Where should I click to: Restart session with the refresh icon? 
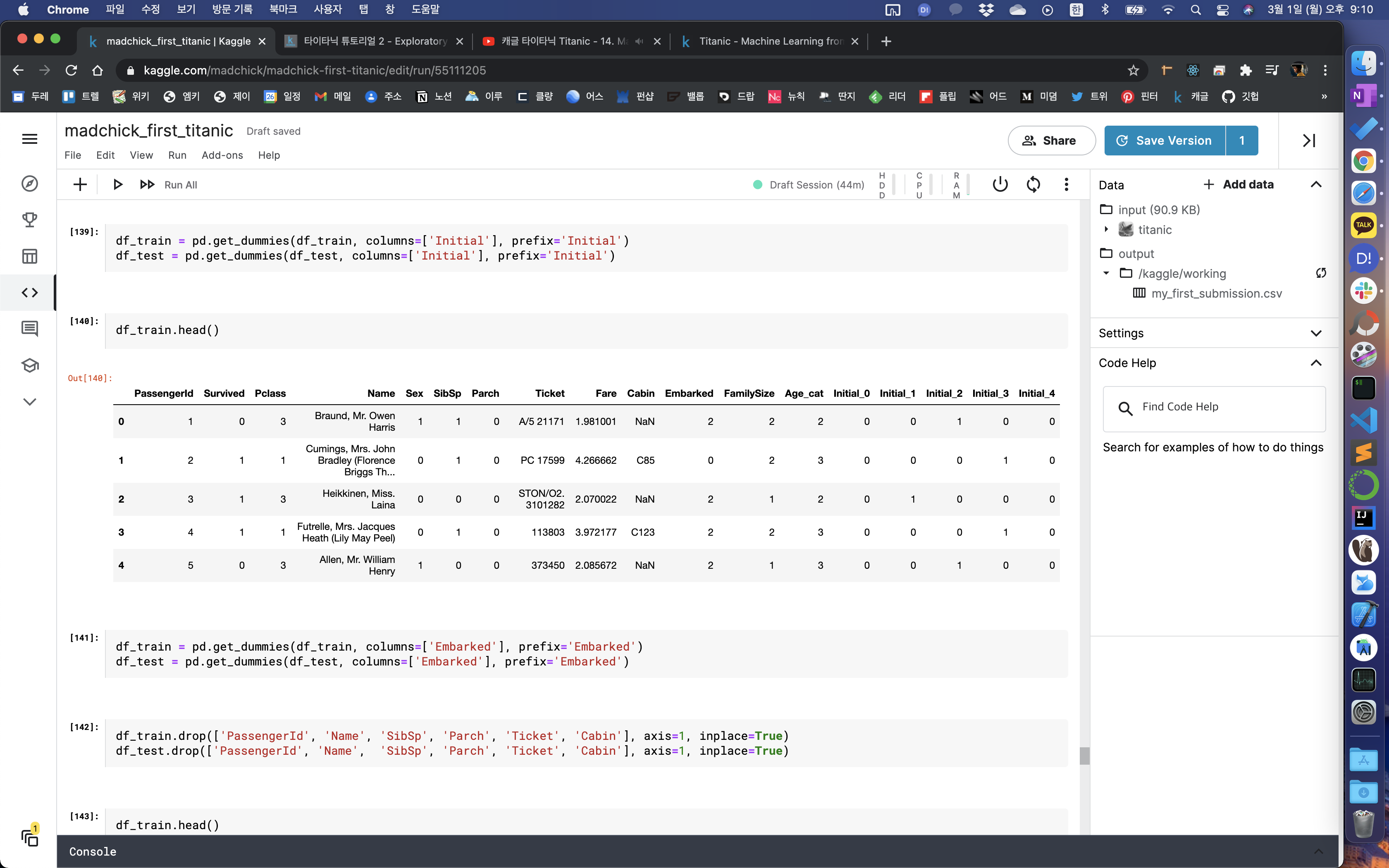coord(1033,184)
